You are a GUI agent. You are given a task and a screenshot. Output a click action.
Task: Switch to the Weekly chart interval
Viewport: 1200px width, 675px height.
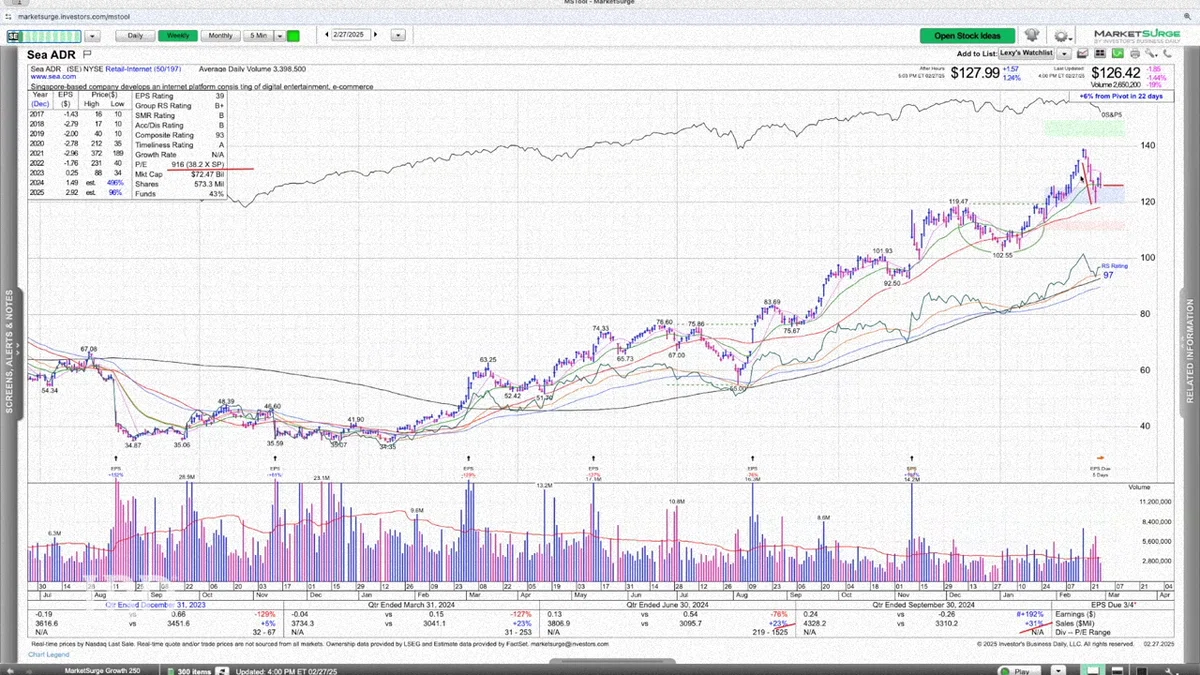(x=177, y=35)
